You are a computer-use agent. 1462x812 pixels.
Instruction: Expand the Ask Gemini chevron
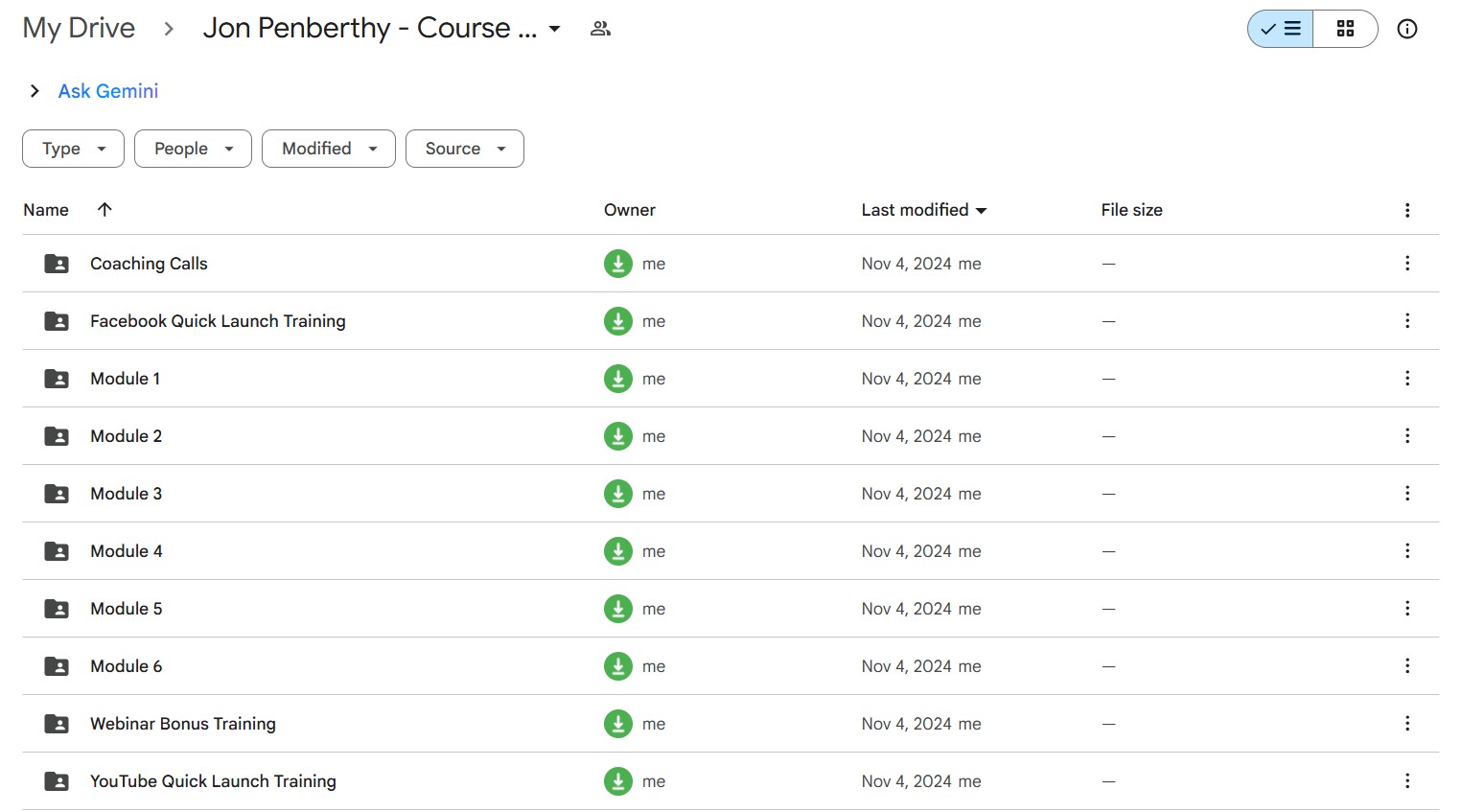[35, 91]
